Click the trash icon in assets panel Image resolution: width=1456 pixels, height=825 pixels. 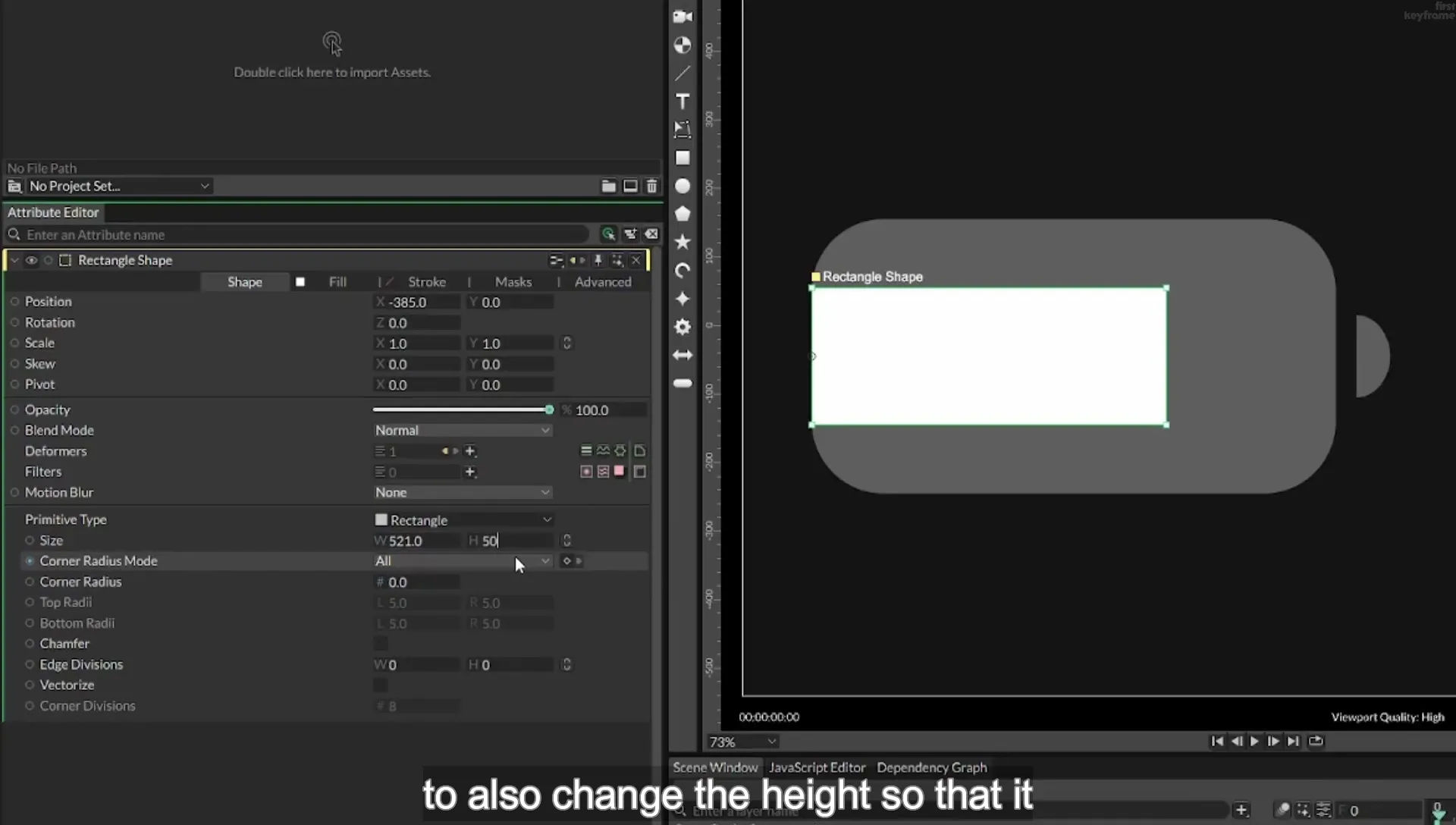(651, 186)
